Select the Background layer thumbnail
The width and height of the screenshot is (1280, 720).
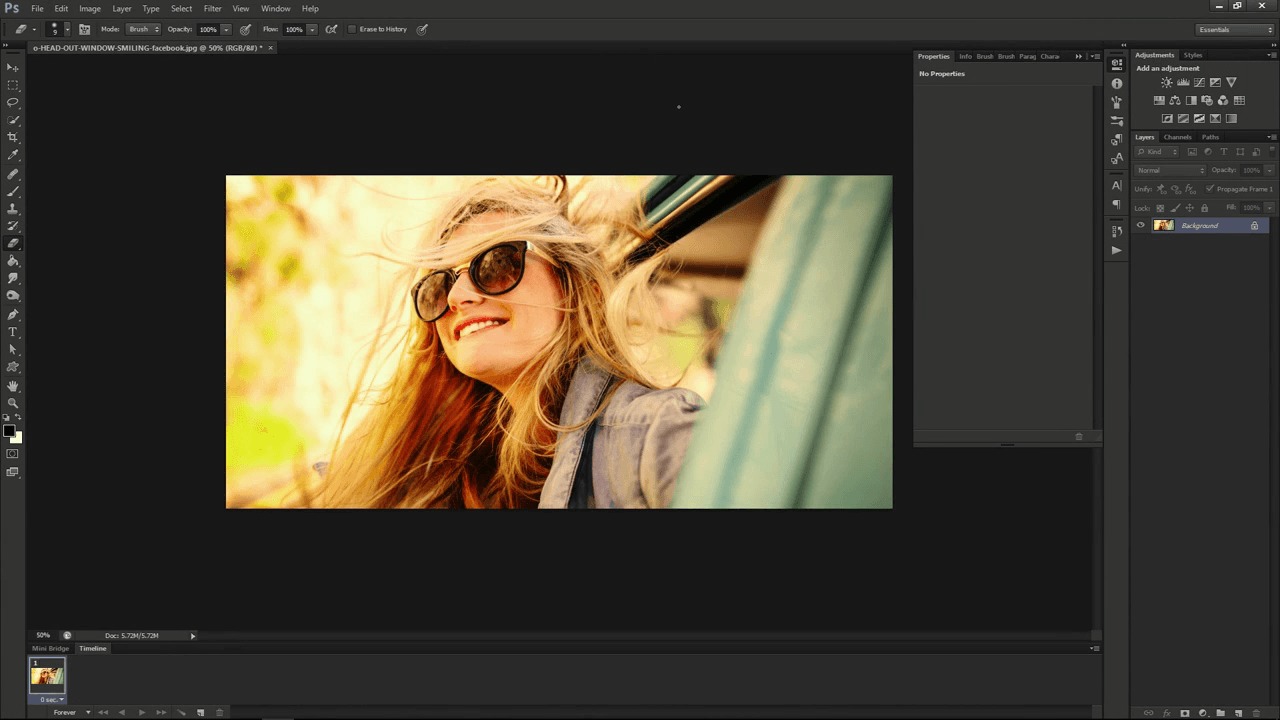pyautogui.click(x=1164, y=226)
